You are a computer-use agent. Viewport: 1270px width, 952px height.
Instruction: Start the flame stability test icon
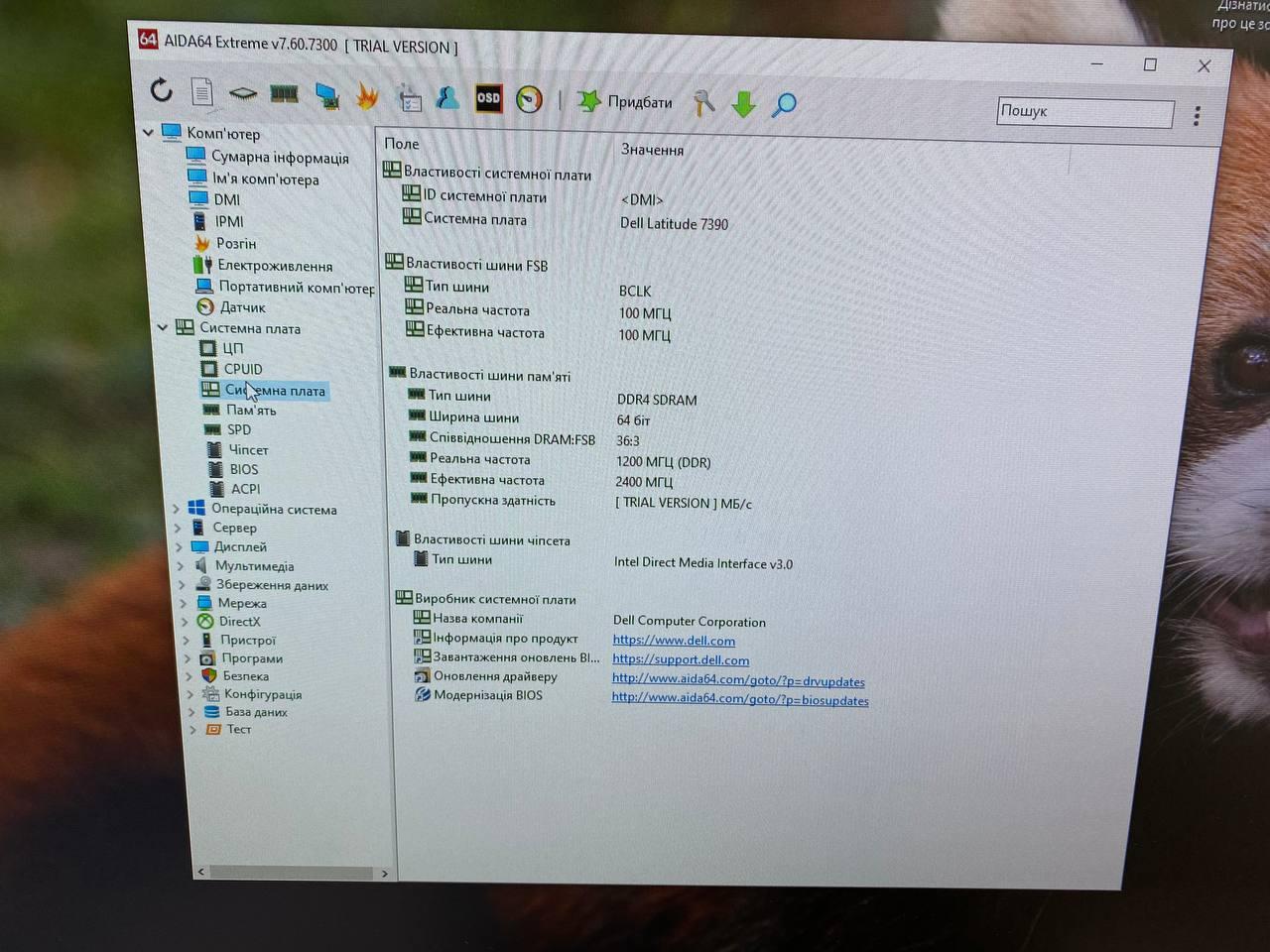coord(367,96)
